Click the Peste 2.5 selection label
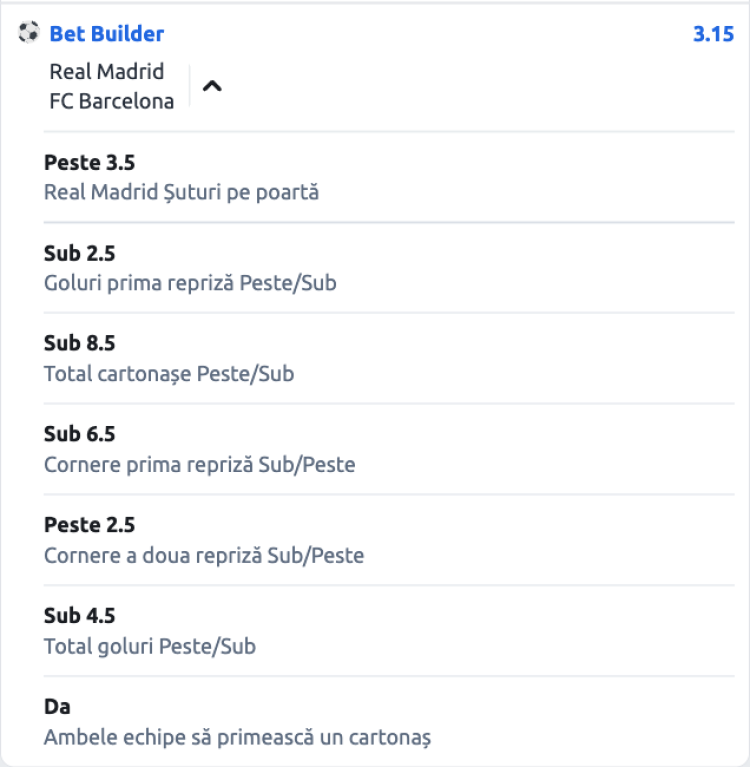Viewport: 750px width, 767px height. coord(89,525)
